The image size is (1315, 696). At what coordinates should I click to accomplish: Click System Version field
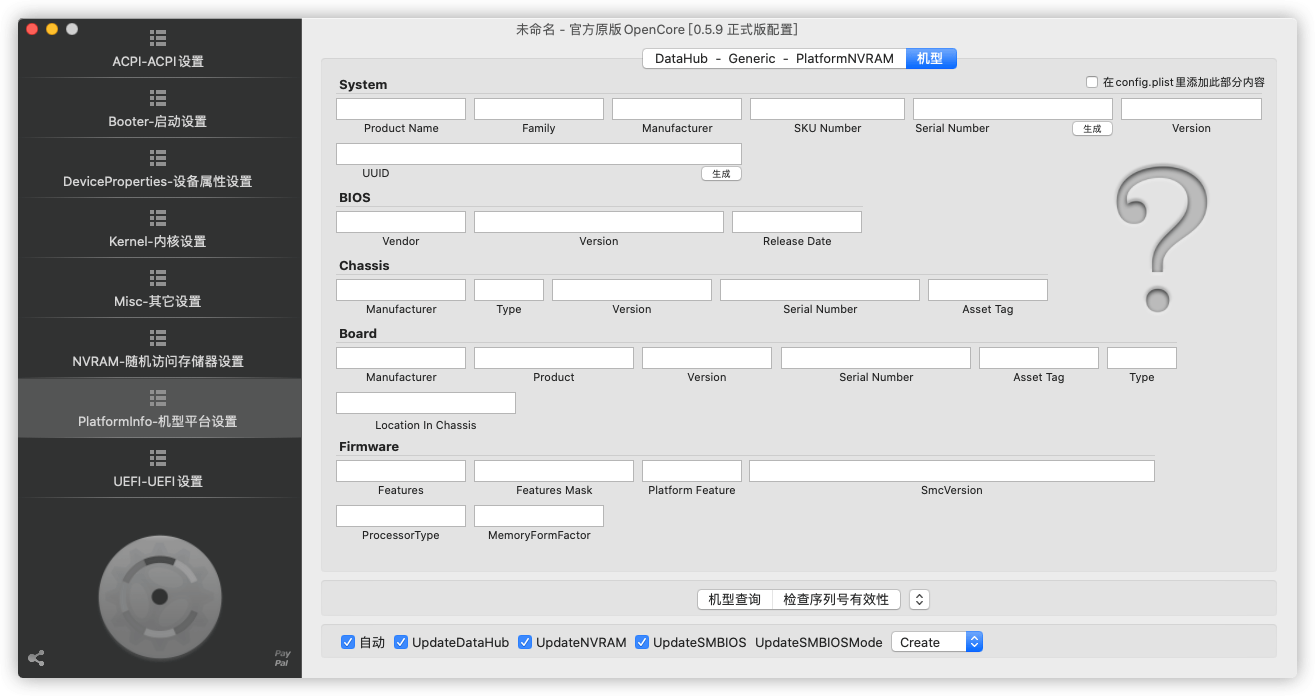click(1191, 109)
